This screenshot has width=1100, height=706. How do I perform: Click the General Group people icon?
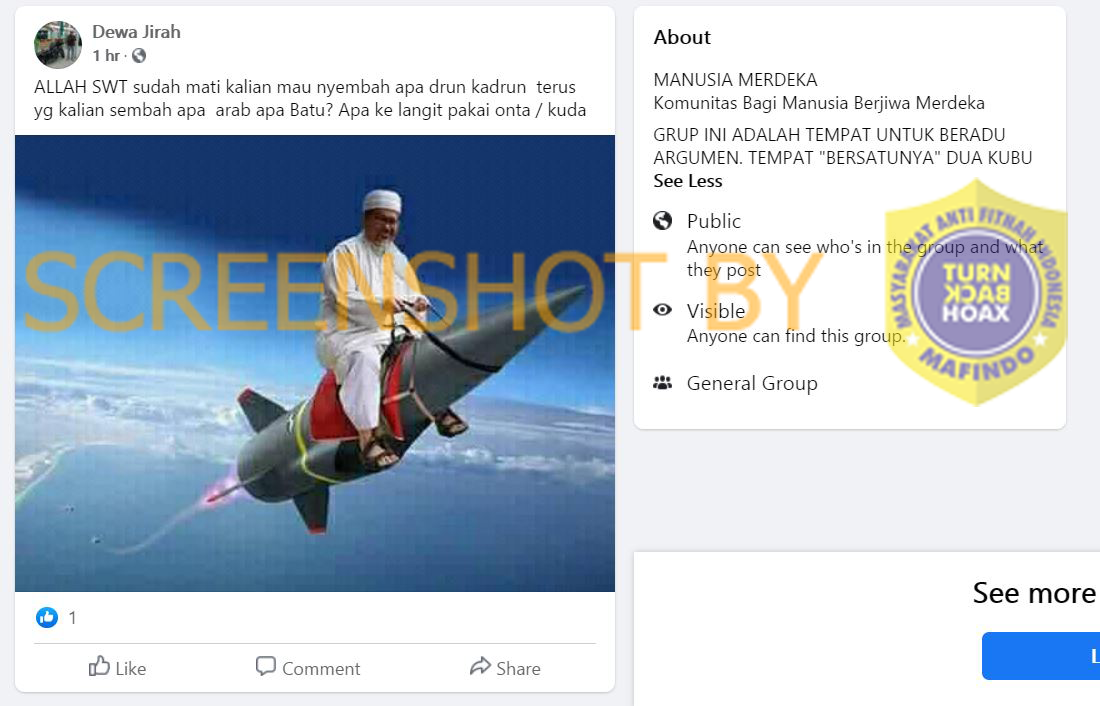point(662,383)
